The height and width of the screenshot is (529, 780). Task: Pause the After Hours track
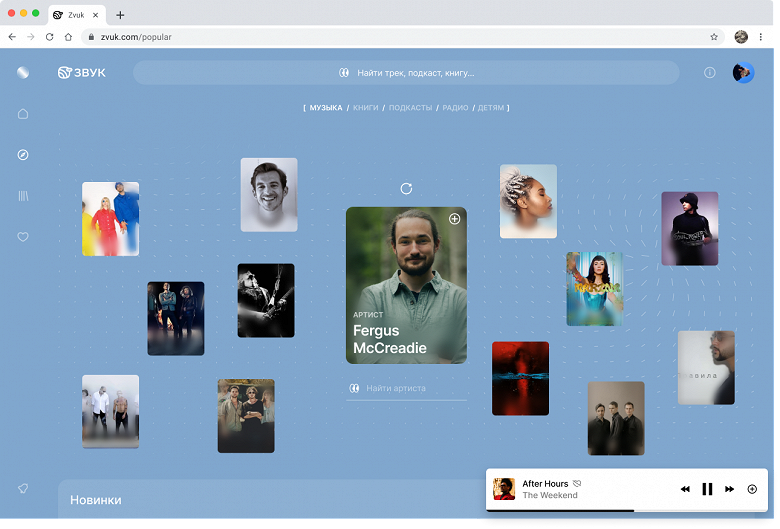707,489
